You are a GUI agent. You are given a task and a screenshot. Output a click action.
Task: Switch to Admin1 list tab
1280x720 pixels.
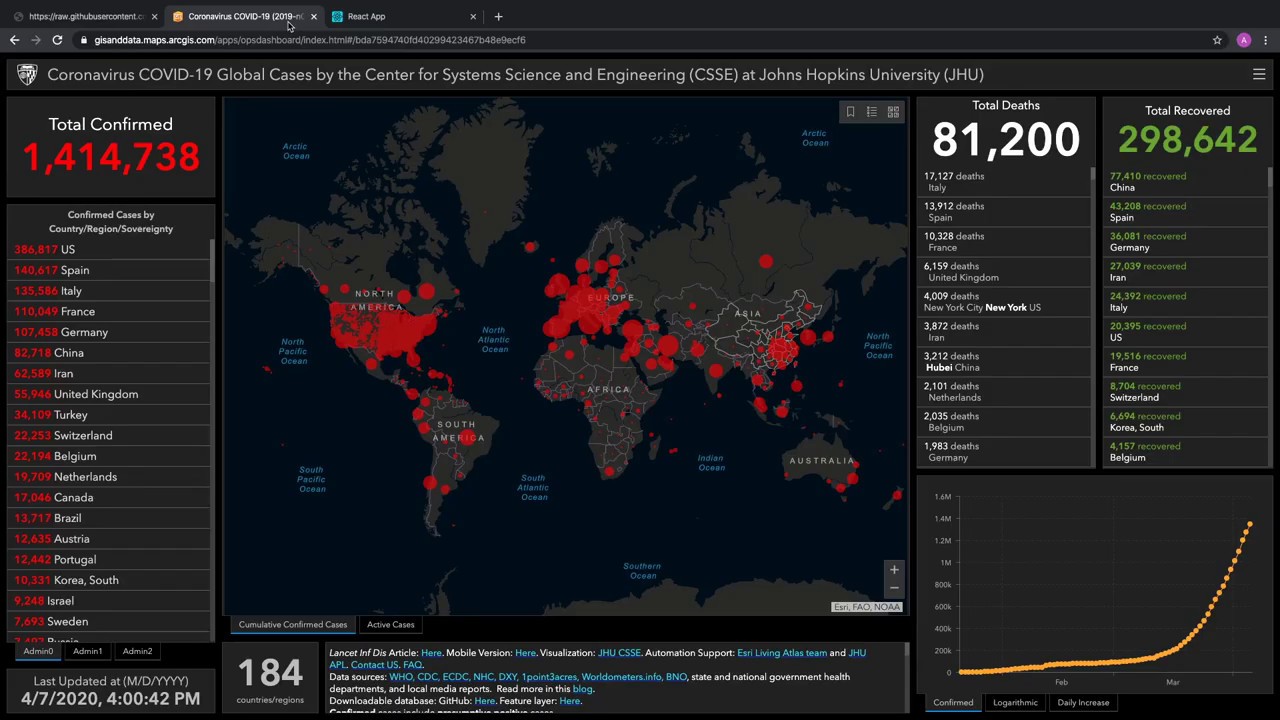tap(87, 651)
